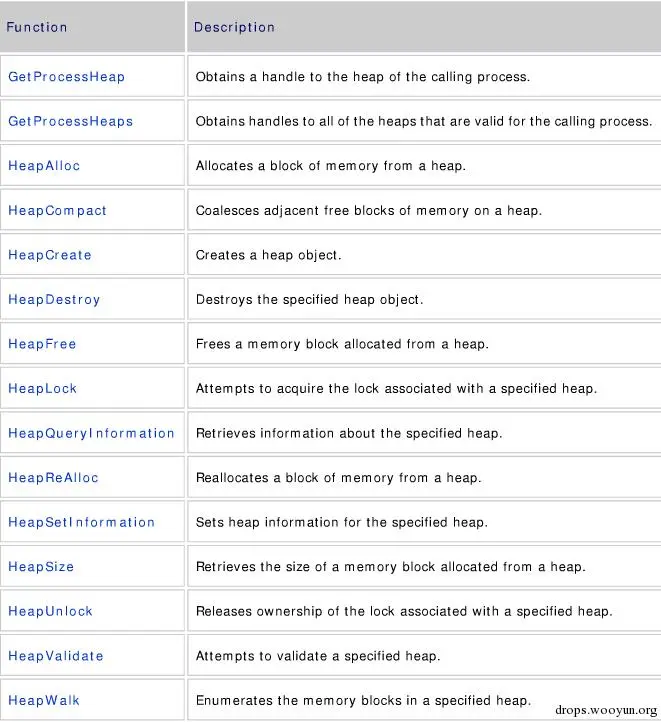This screenshot has height=722, width=661.
Task: Open the HeapCreate function link
Action: [x=50, y=255]
